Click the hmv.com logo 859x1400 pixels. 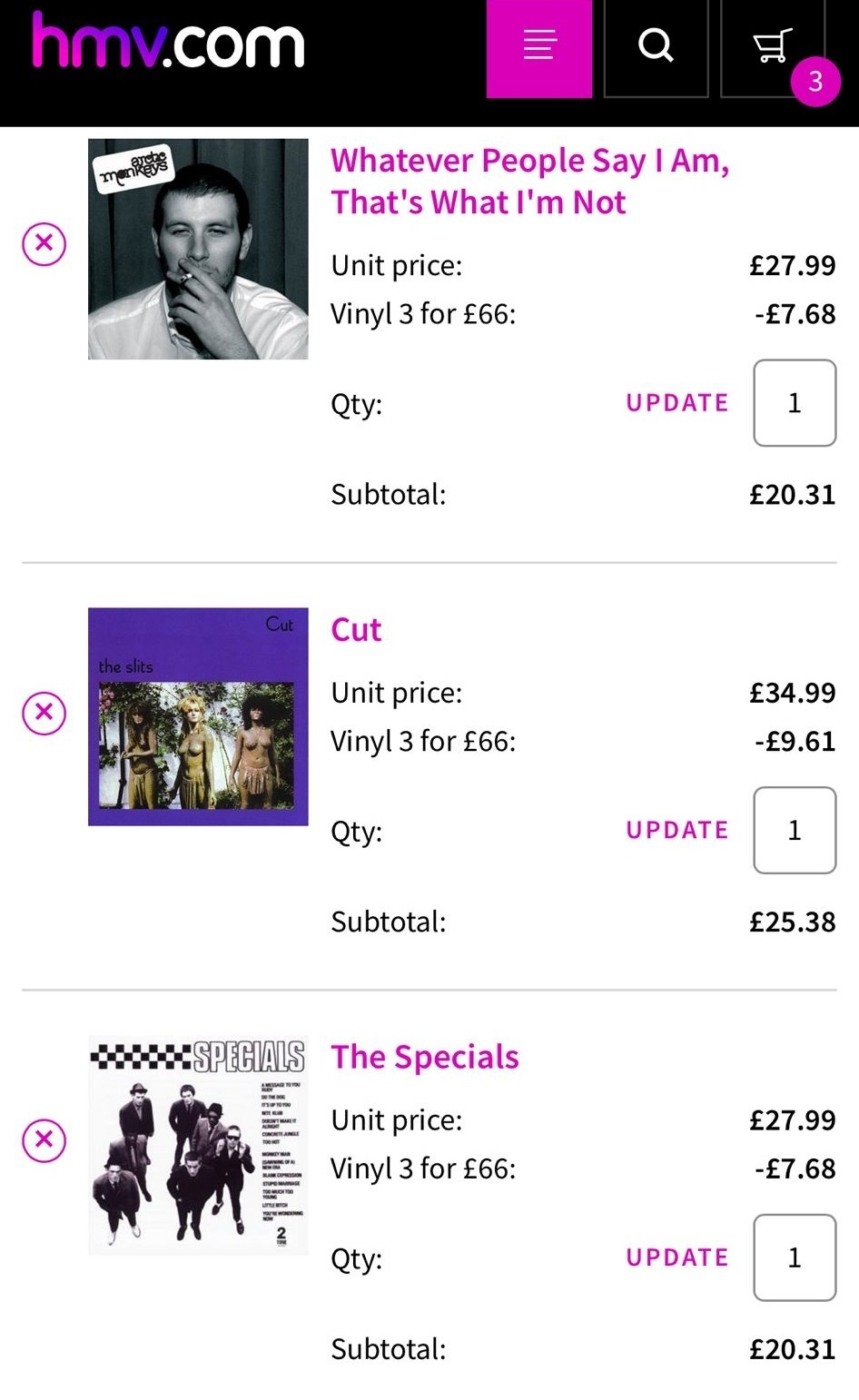pyautogui.click(x=168, y=43)
